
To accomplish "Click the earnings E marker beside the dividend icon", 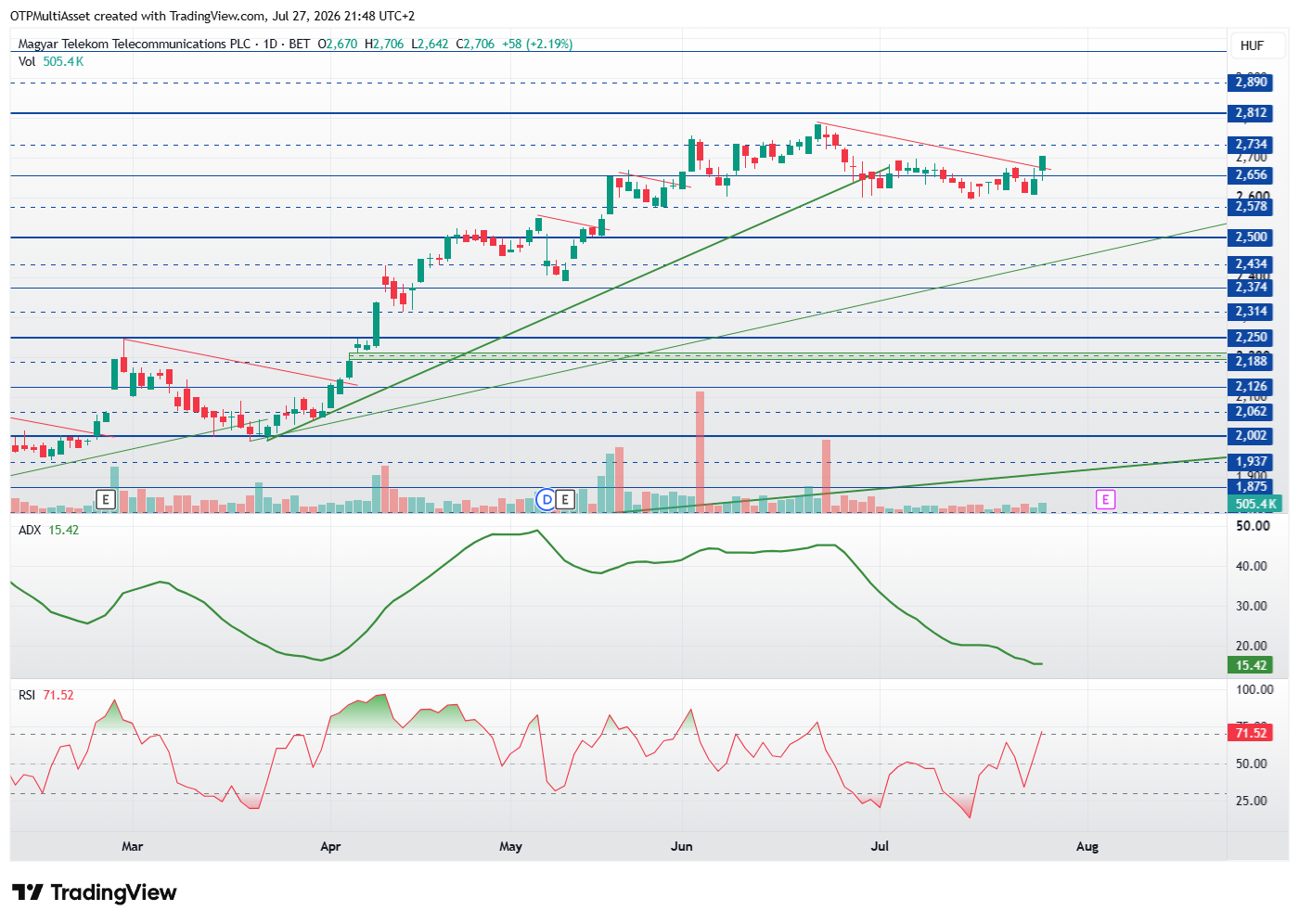I will point(564,500).
